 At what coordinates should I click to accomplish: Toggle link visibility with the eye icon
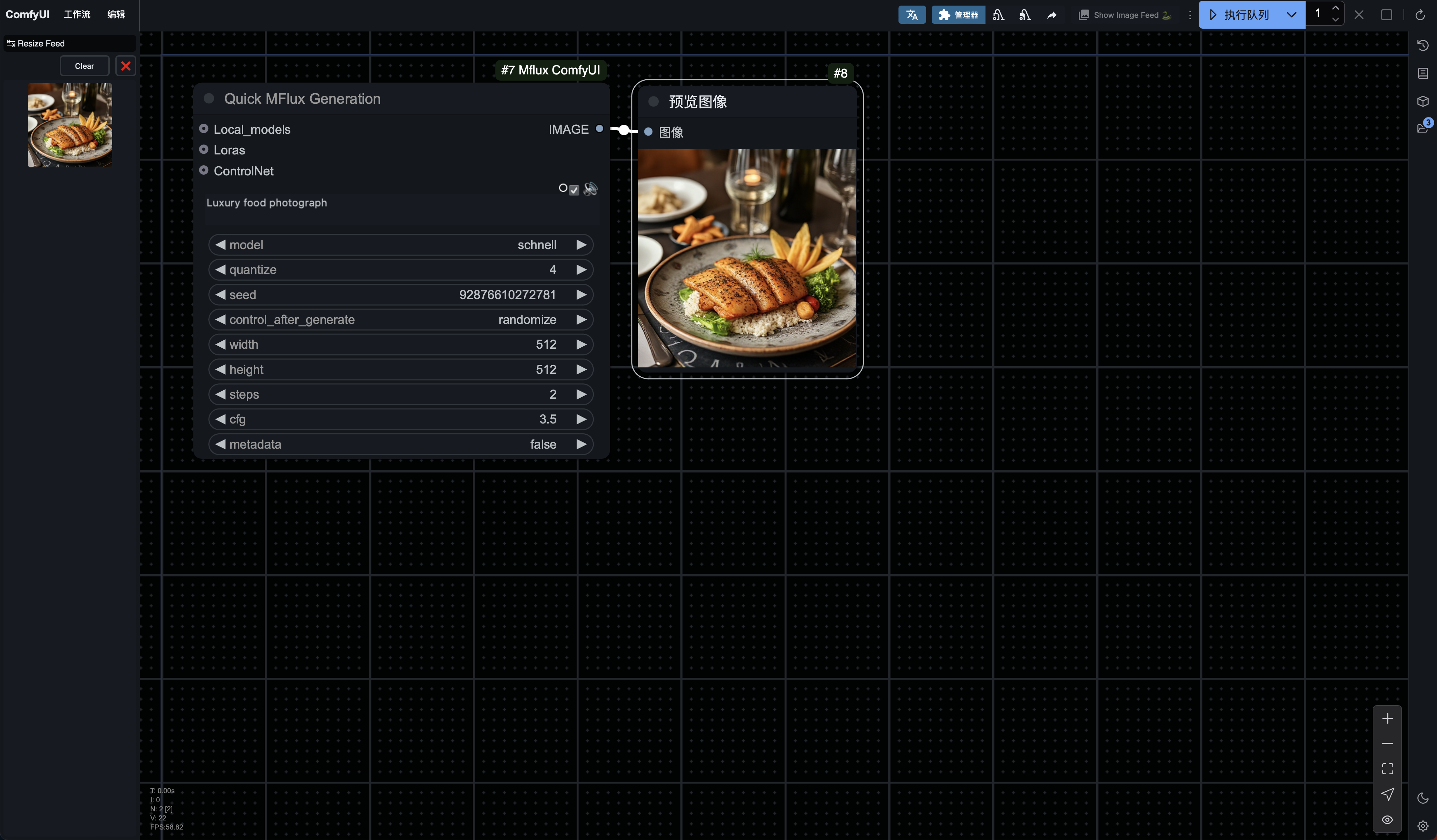[x=1387, y=819]
